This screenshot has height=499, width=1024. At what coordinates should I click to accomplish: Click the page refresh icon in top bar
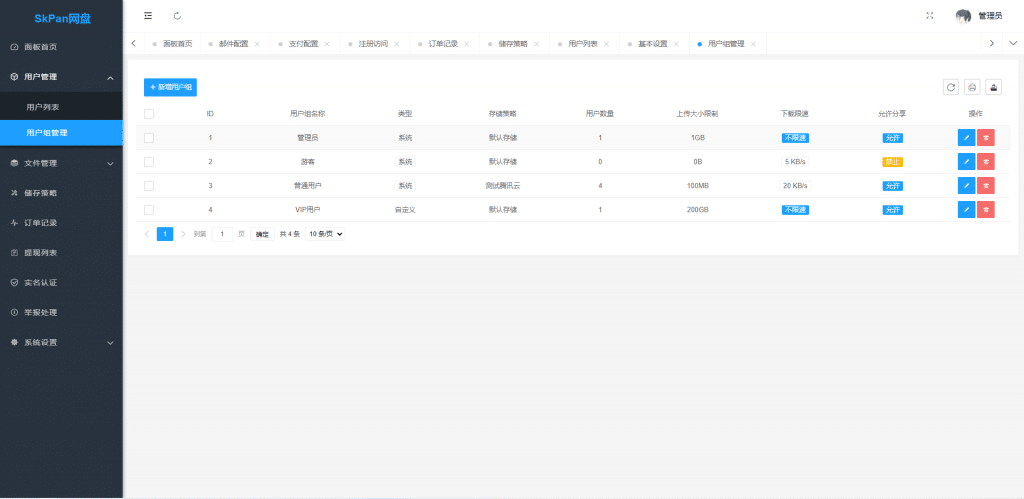pos(178,16)
